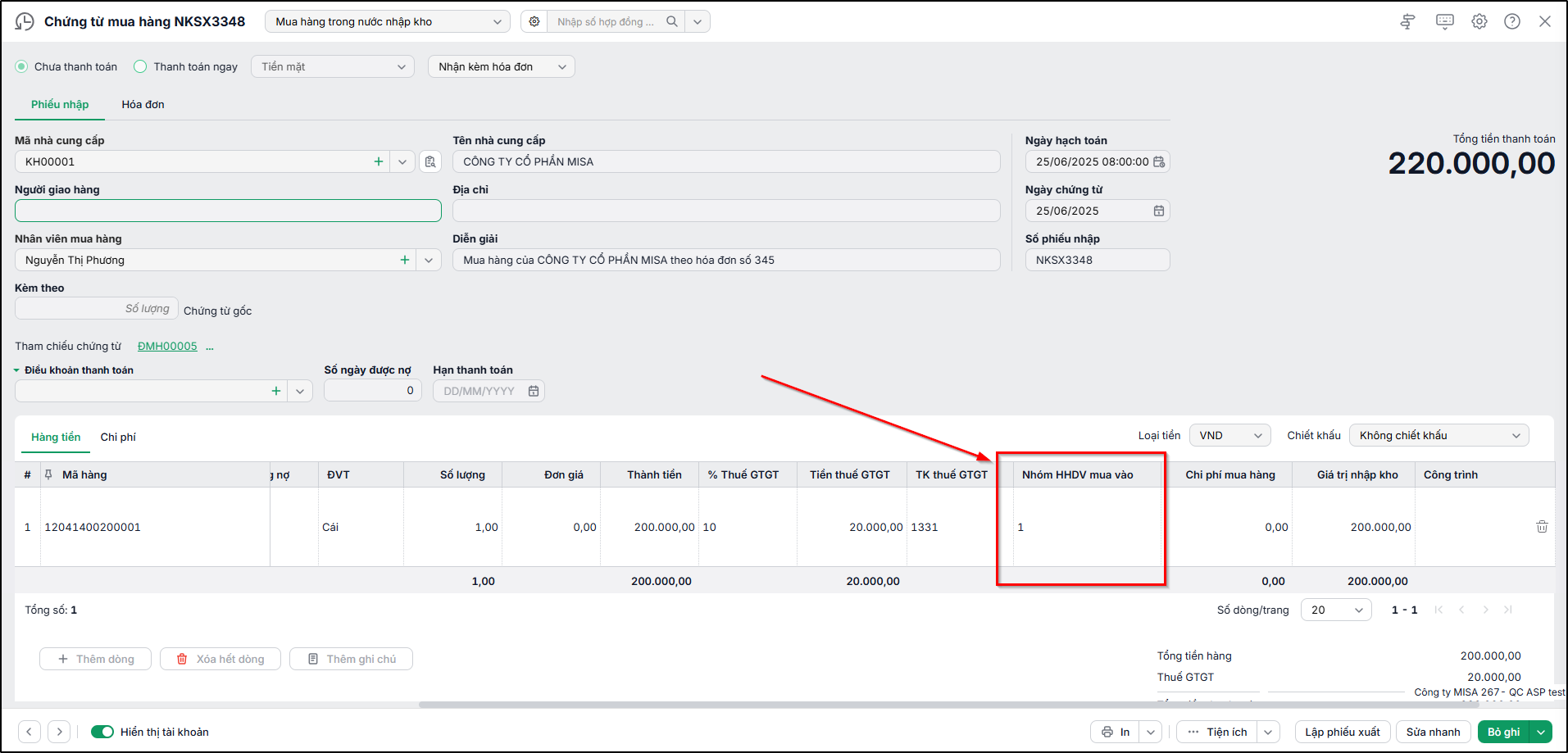The width and height of the screenshot is (1568, 753).
Task: Open the keyboard shortcuts icon
Action: pos(1445,21)
